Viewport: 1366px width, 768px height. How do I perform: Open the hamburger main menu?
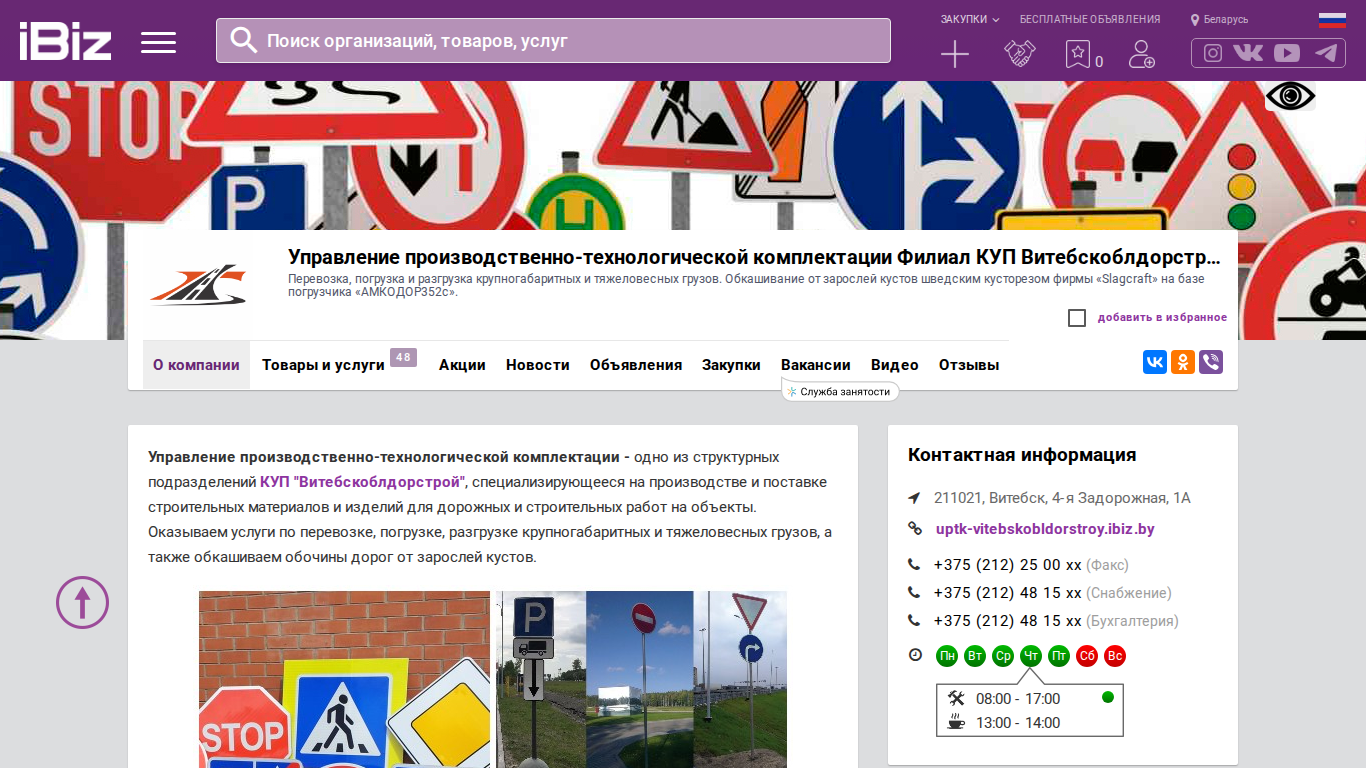click(158, 42)
